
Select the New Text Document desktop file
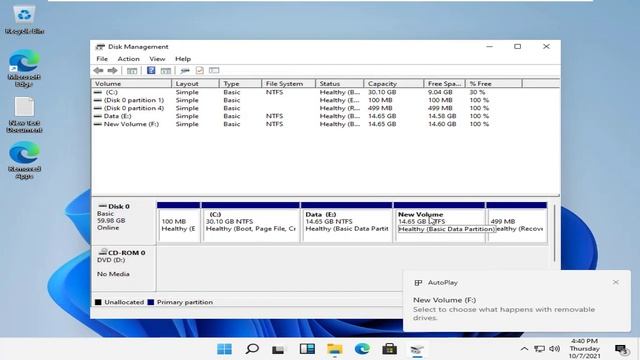click(x=24, y=115)
